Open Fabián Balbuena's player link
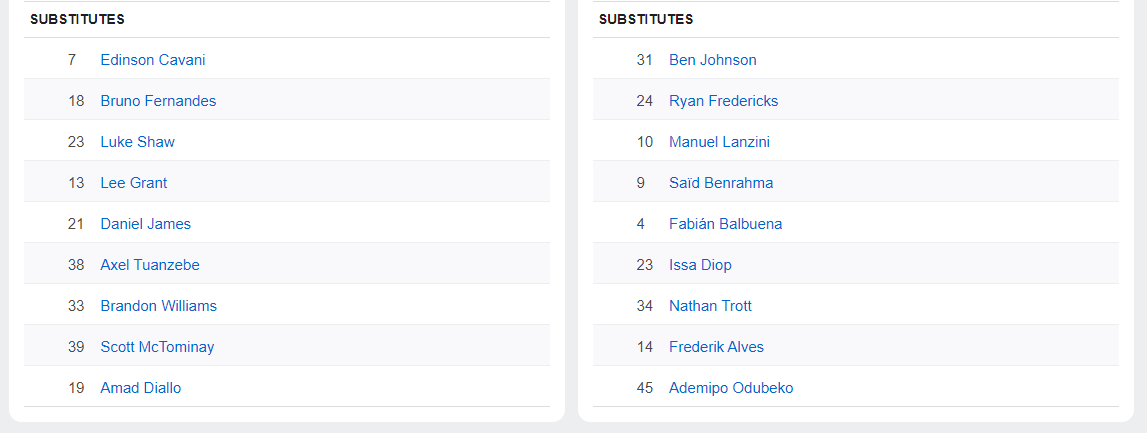The width and height of the screenshot is (1147, 433). [725, 224]
